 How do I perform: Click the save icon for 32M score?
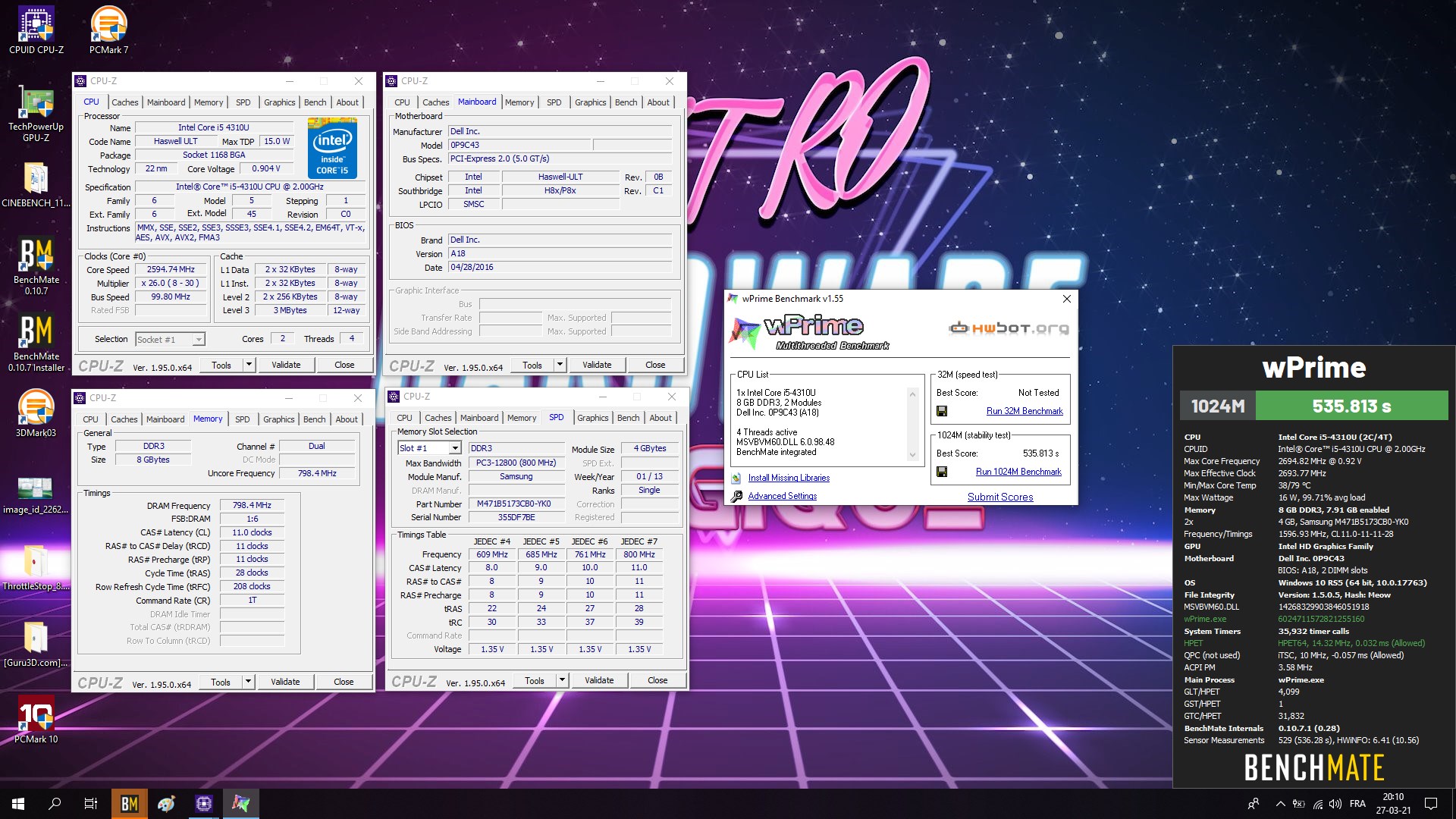942,411
